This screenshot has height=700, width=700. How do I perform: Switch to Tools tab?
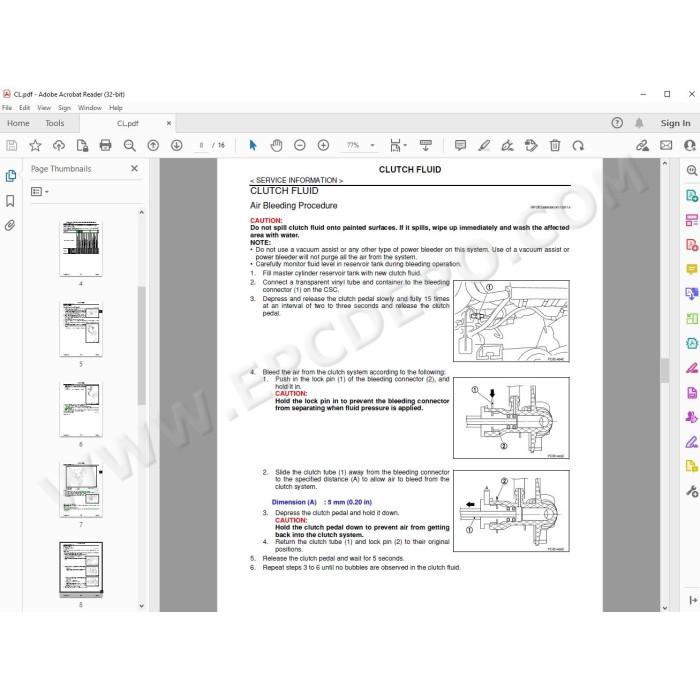[54, 123]
